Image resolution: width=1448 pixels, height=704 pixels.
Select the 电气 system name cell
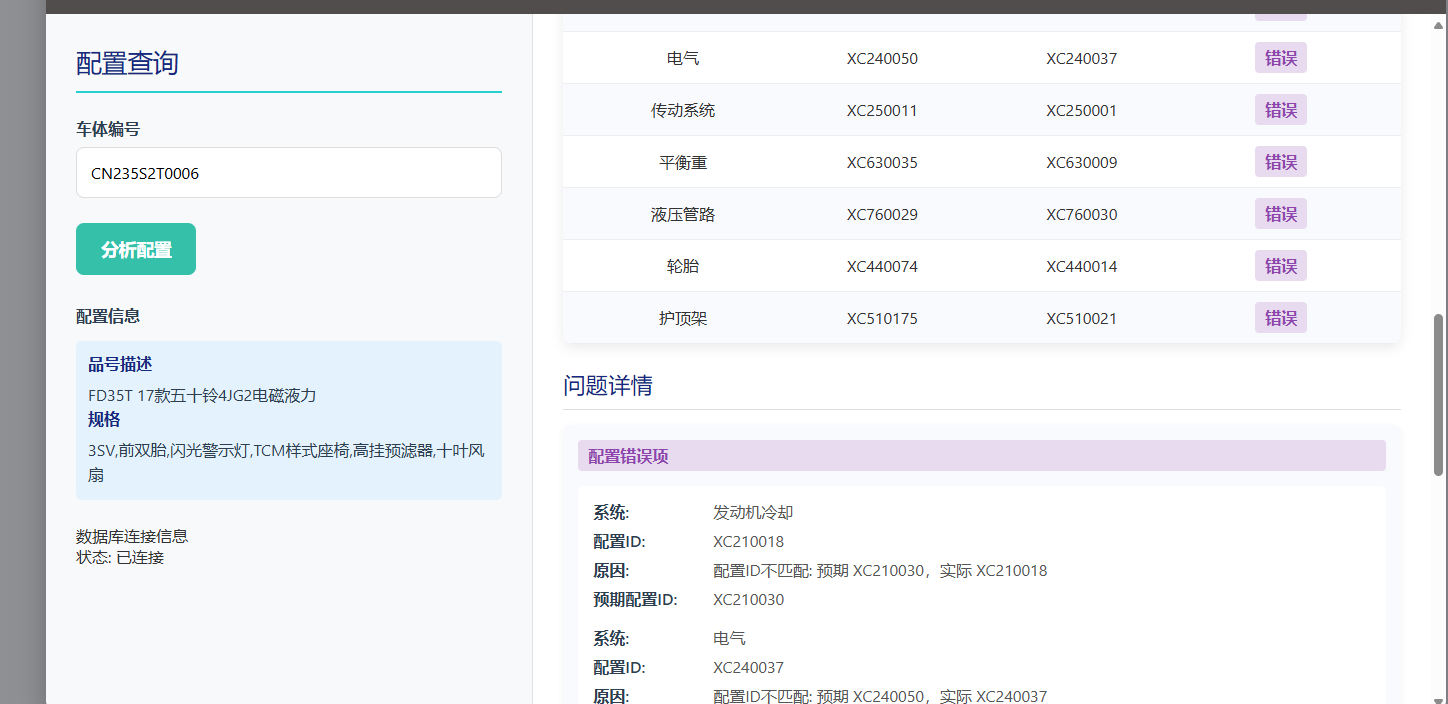[683, 59]
